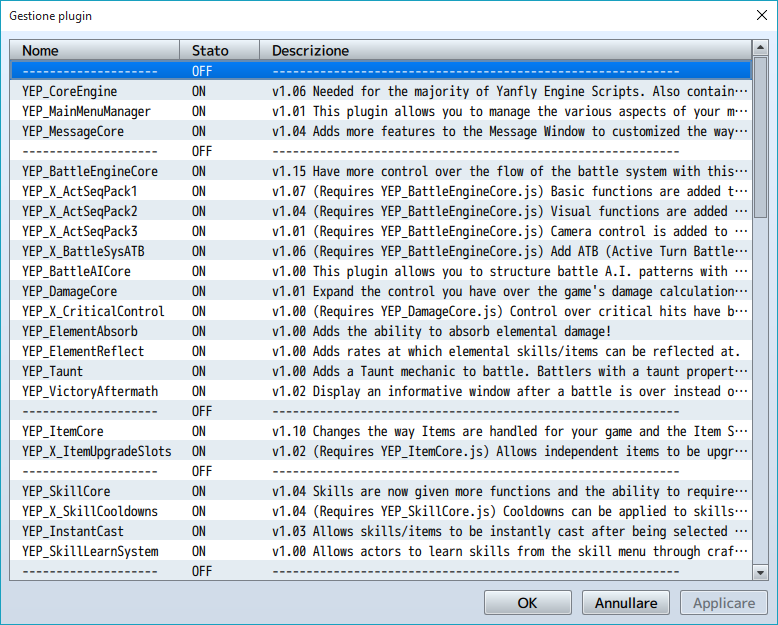Click the description of YEP_SkillLearnSystem
This screenshot has width=778, height=625.
click(x=510, y=552)
